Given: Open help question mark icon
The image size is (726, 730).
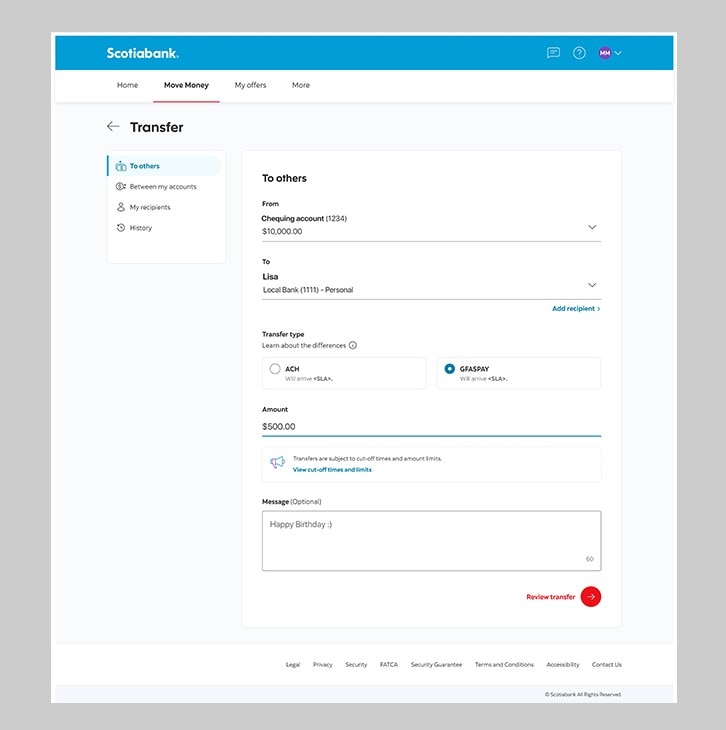Looking at the screenshot, I should point(579,53).
